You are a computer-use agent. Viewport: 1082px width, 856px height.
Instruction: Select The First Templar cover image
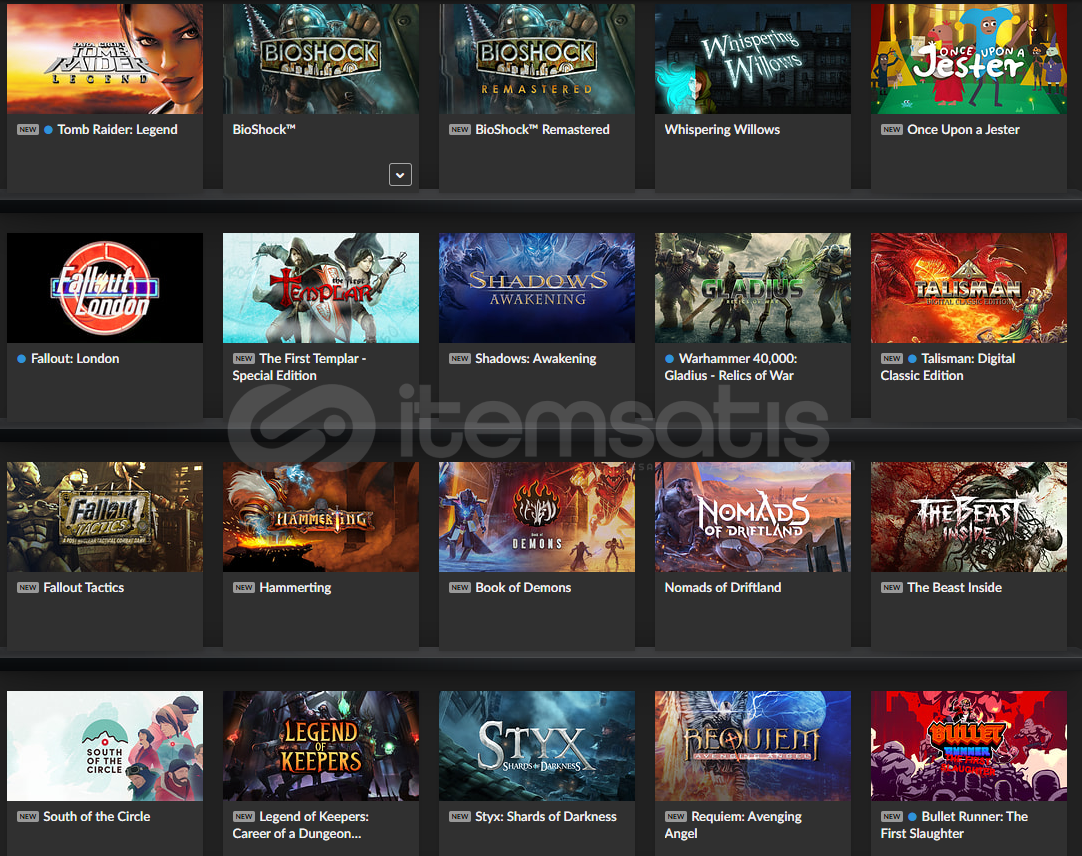click(x=321, y=288)
